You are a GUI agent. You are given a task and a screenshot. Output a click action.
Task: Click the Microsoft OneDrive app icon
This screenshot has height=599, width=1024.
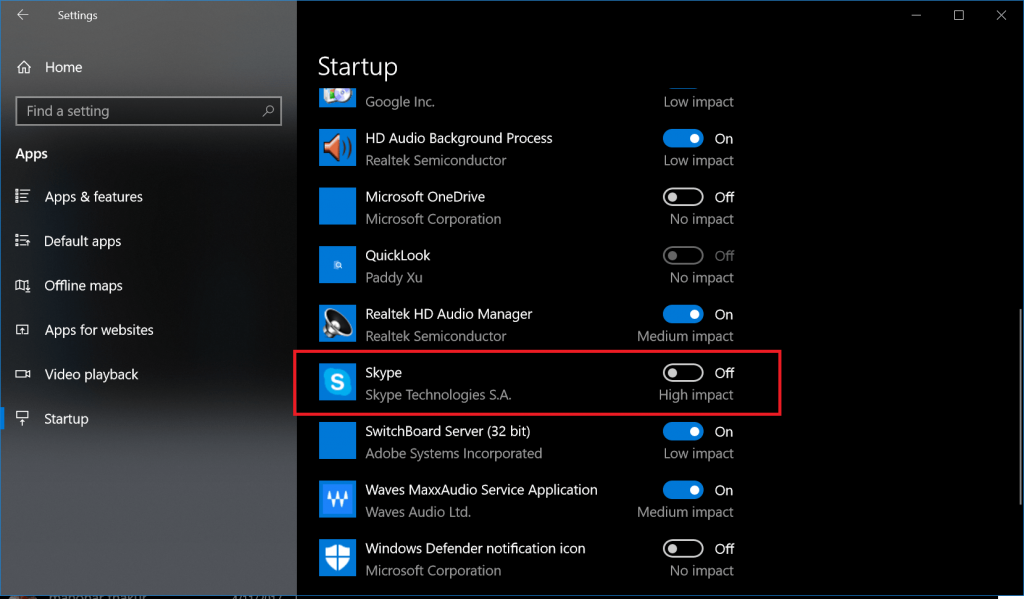pyautogui.click(x=337, y=206)
